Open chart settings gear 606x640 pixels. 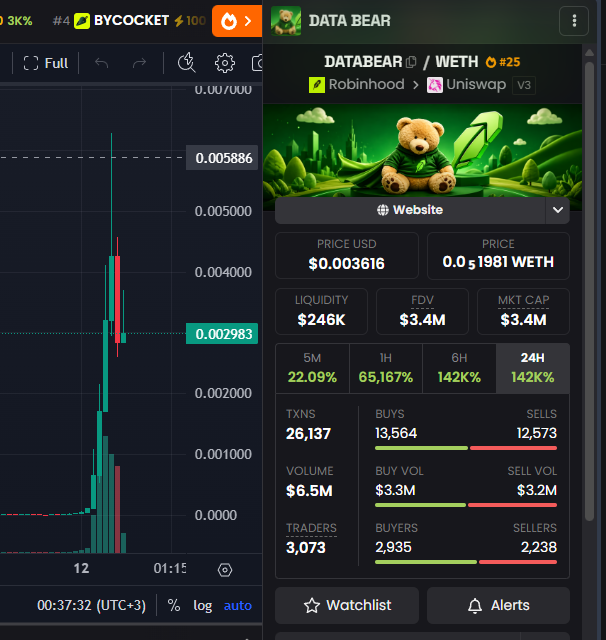(225, 63)
